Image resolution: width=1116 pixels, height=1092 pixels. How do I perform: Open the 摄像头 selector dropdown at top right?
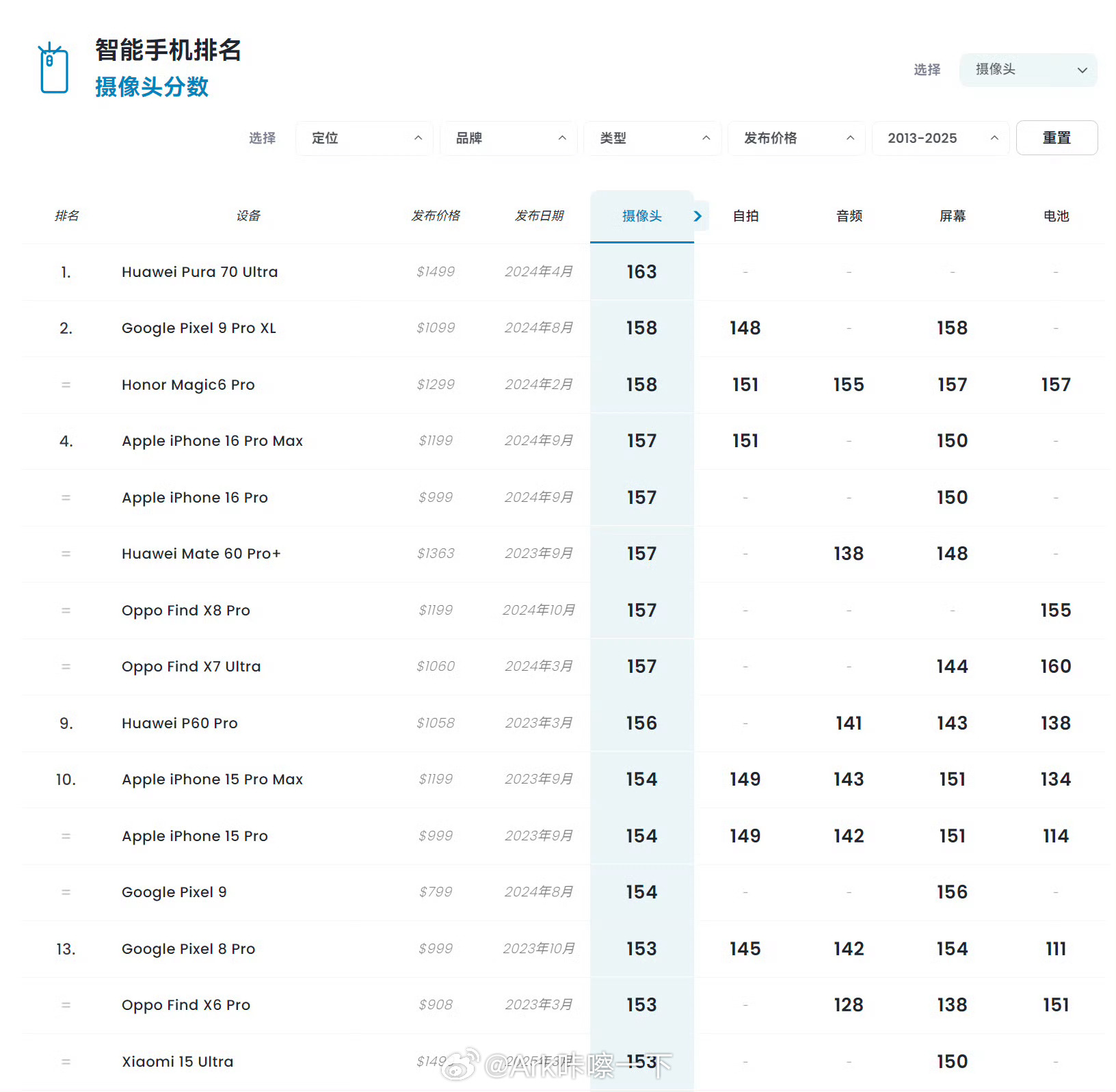coord(1028,70)
